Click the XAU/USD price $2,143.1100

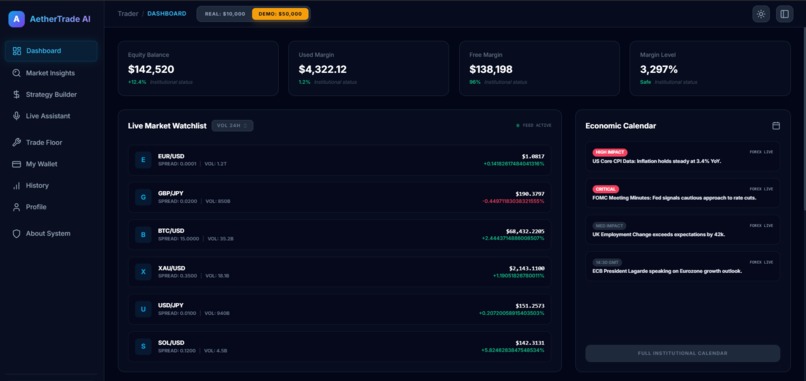click(x=527, y=268)
